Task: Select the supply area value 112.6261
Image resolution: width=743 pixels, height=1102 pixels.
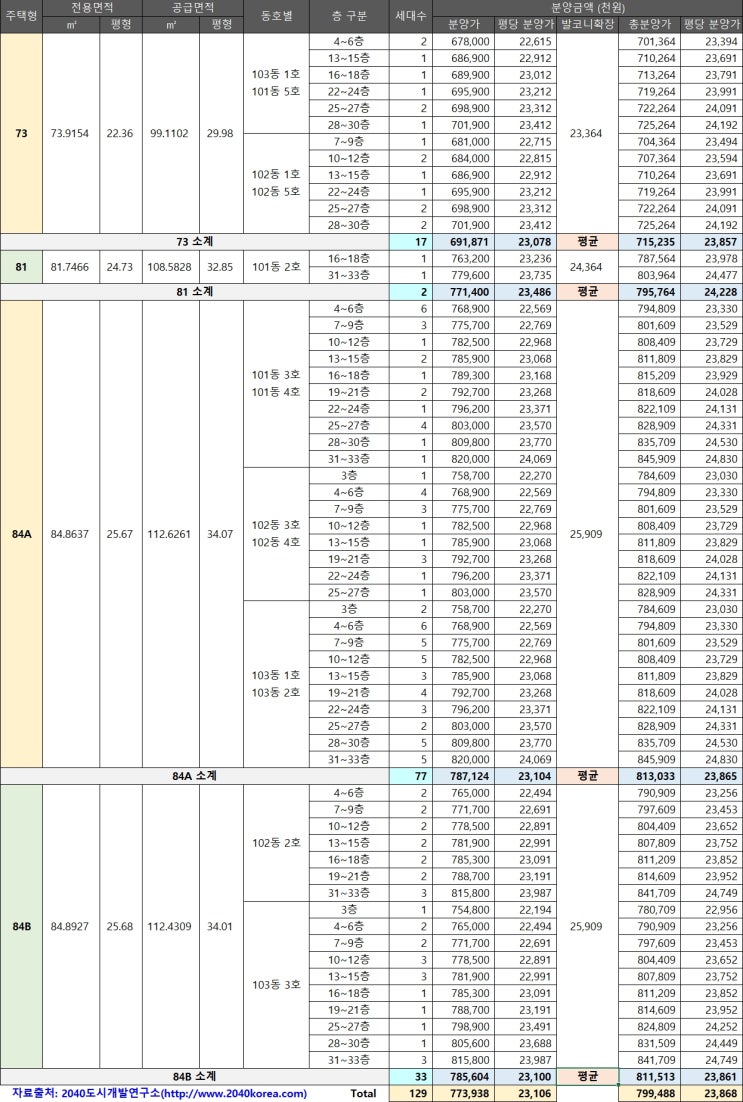Action: pos(169,534)
